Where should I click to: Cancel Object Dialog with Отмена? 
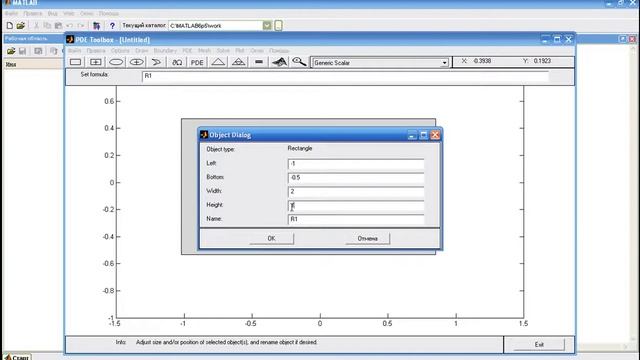coord(367,238)
